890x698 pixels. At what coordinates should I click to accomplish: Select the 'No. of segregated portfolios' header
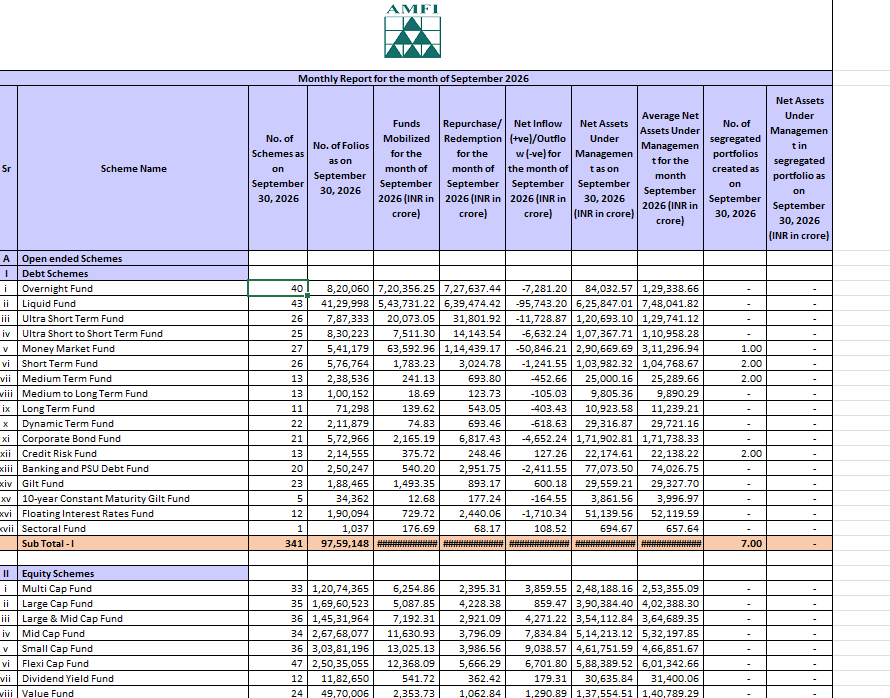click(735, 169)
